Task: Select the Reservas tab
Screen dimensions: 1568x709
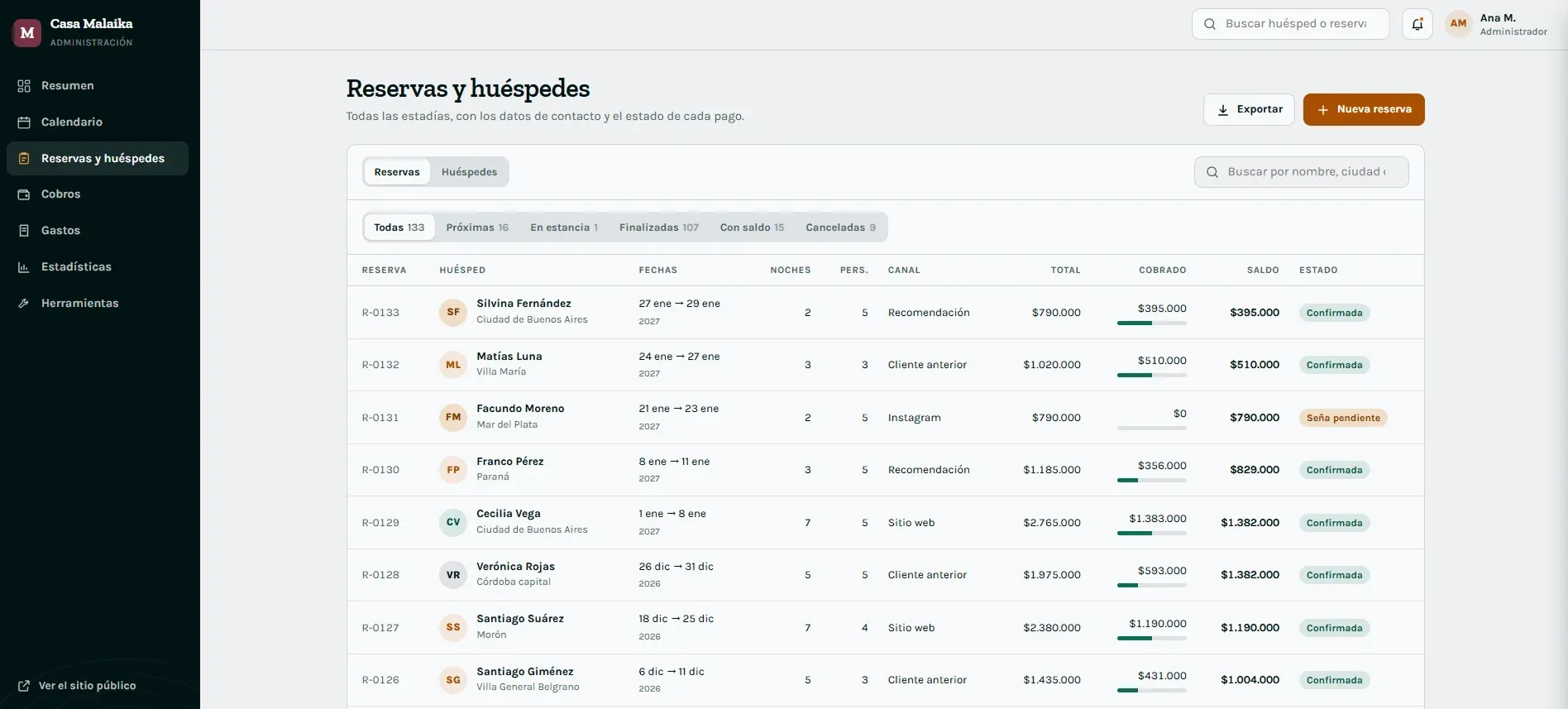Action: 397,172
